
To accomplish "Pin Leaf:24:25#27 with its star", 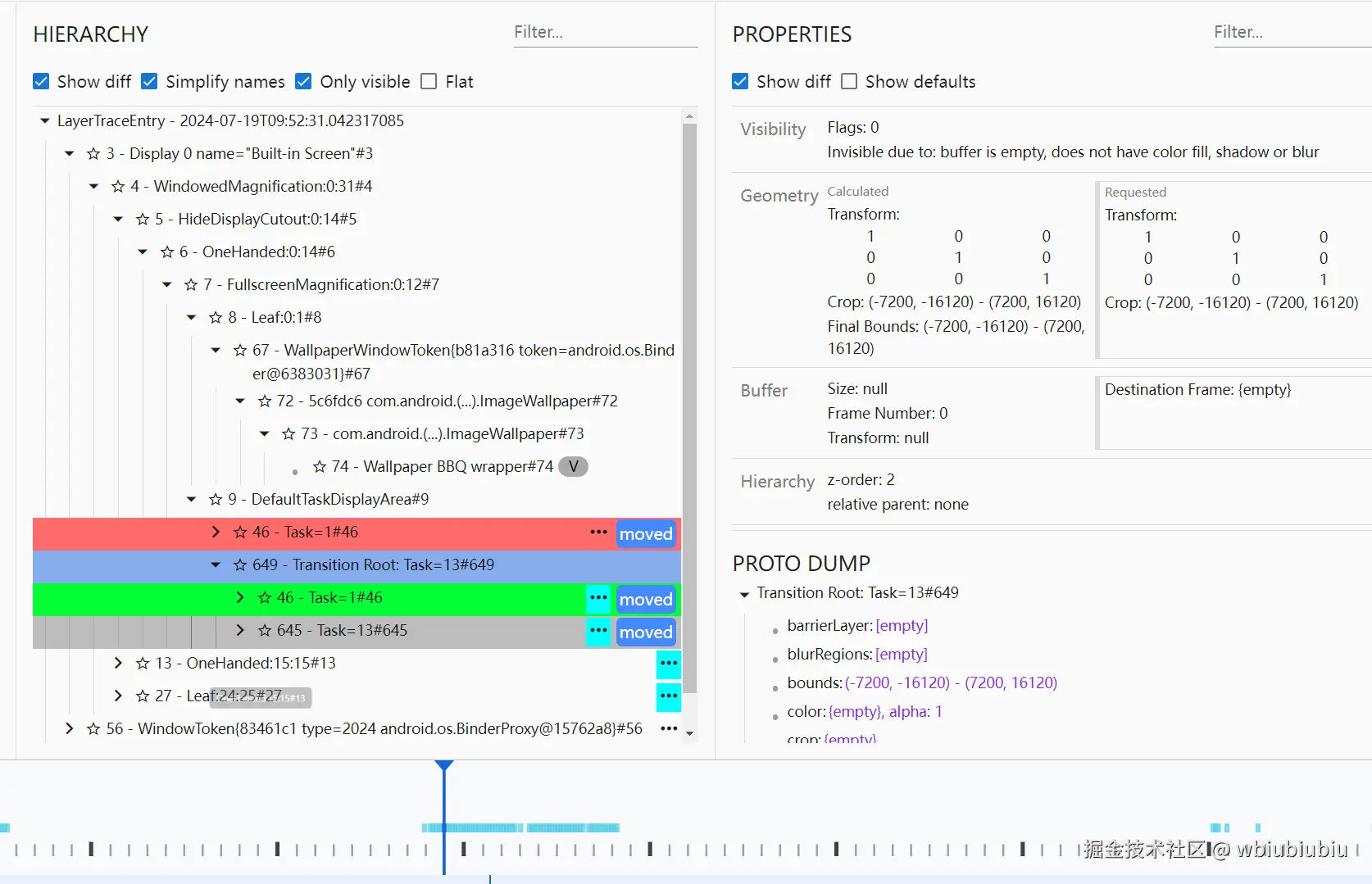I will click(143, 696).
